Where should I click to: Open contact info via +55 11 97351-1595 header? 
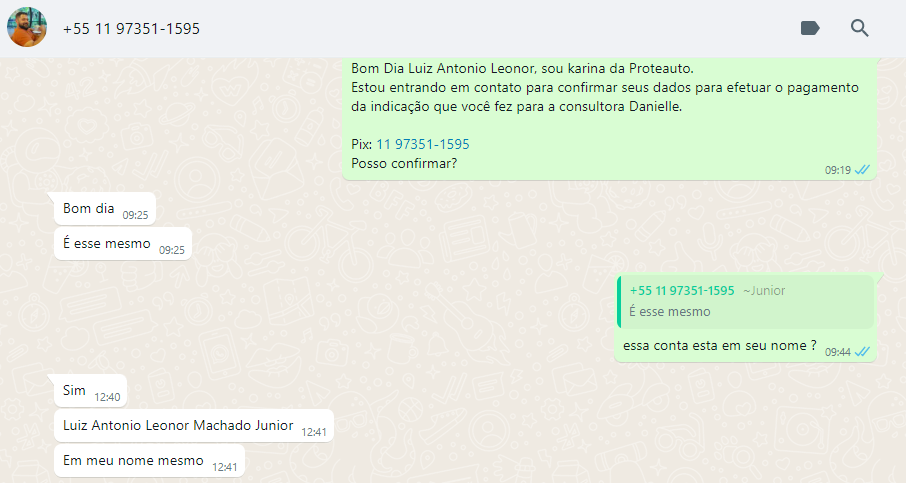(131, 28)
